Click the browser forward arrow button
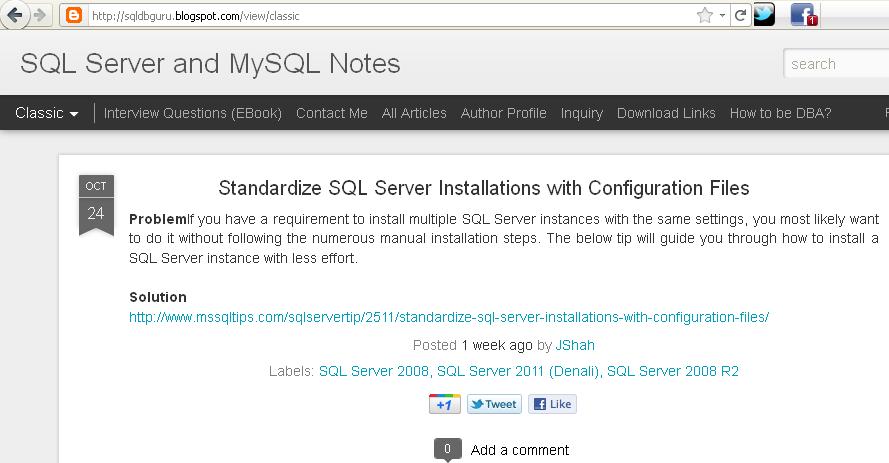889x463 pixels. [x=39, y=15]
